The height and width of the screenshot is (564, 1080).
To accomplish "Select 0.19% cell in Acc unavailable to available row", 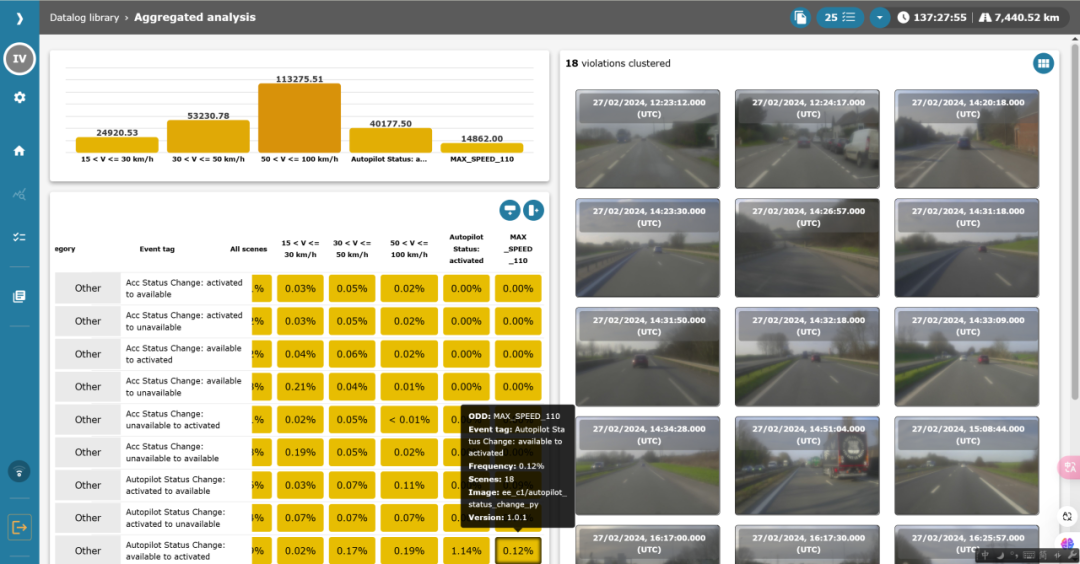I will (300, 452).
